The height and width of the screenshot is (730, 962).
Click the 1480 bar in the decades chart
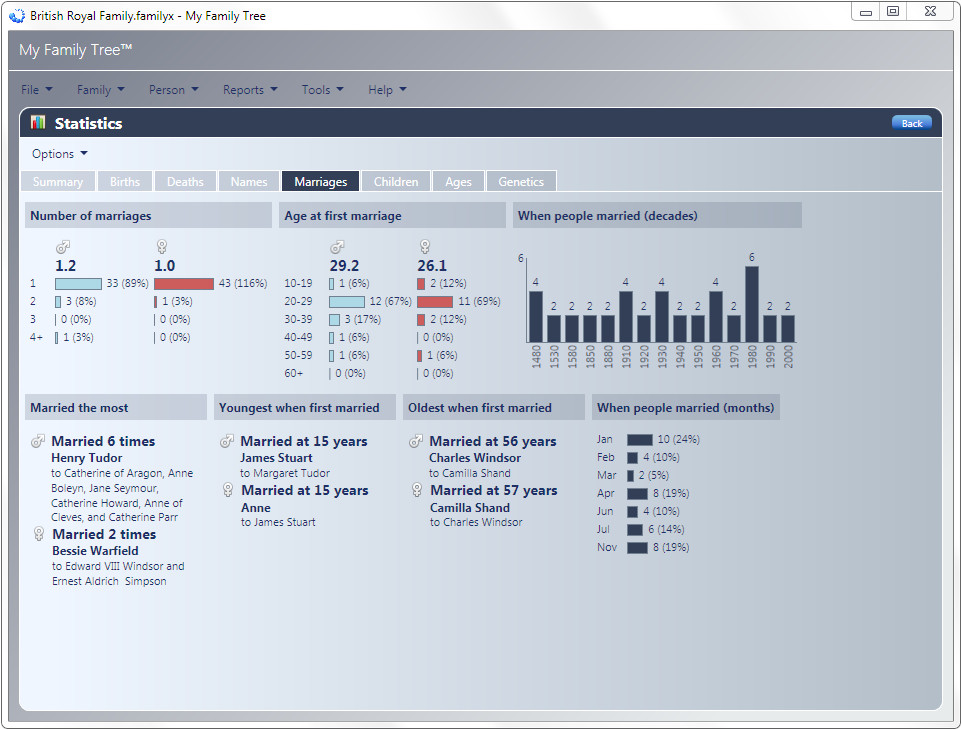536,317
